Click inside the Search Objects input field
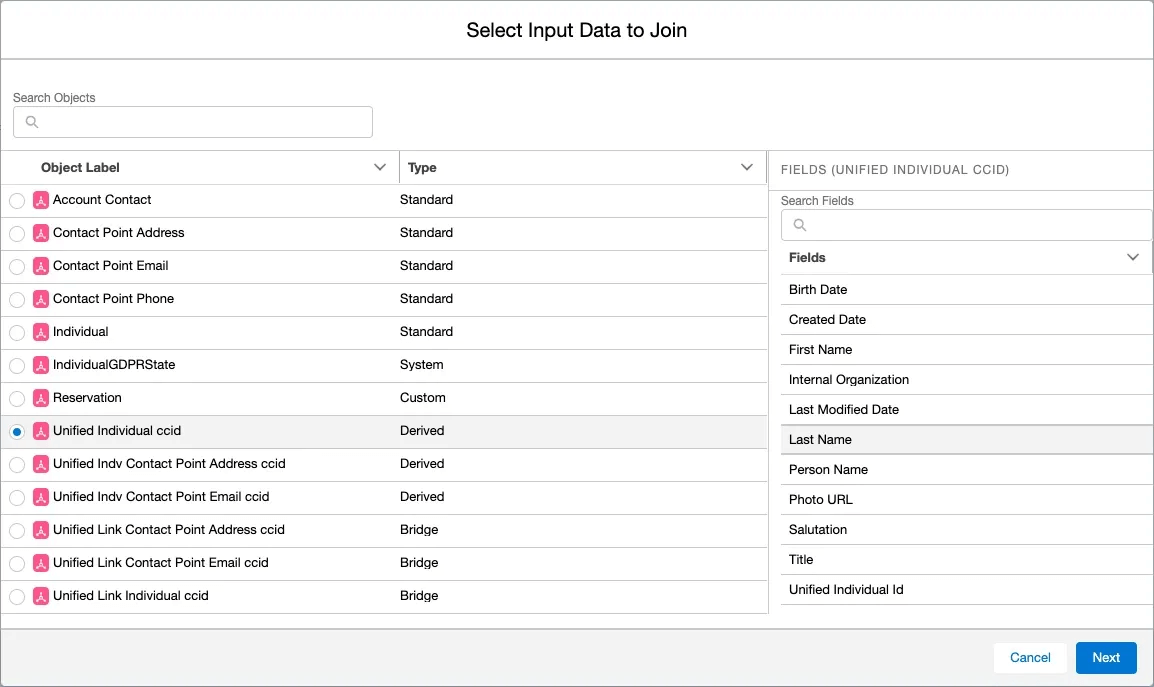1154x687 pixels. (x=193, y=122)
